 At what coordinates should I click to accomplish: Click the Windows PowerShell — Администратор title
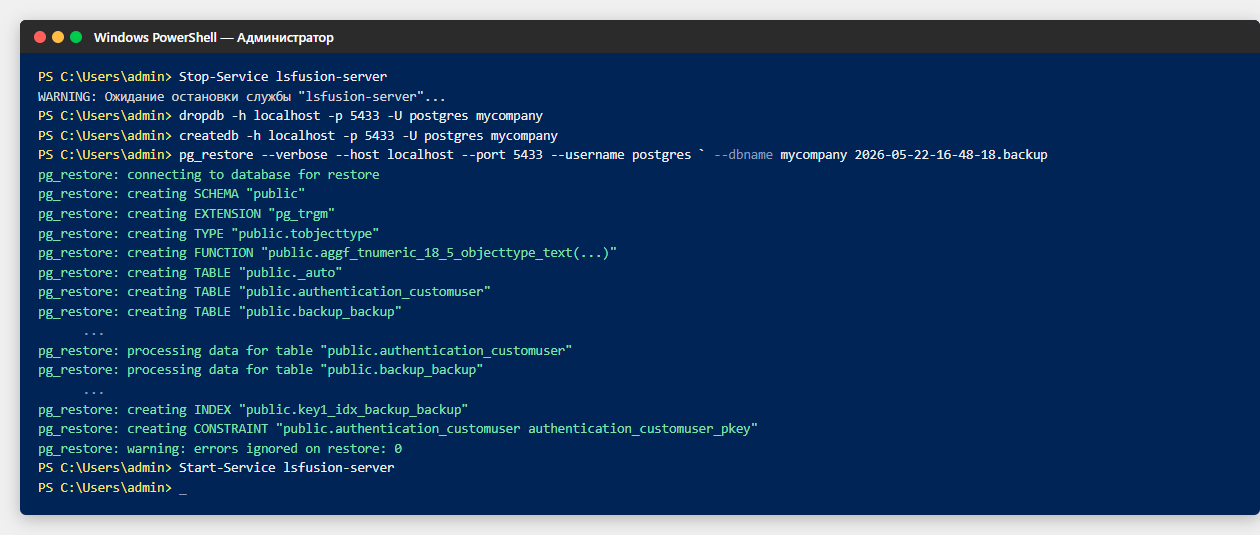click(214, 37)
